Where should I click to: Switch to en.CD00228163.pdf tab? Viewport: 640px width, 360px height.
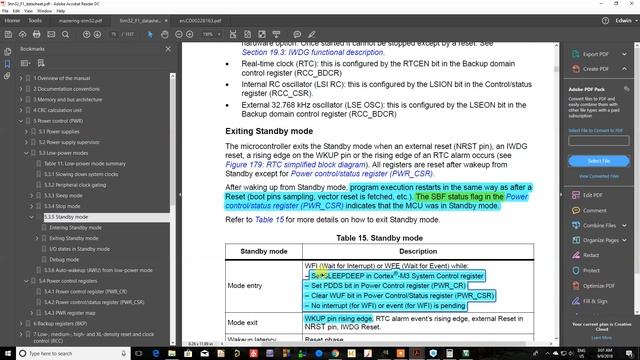click(x=200, y=20)
